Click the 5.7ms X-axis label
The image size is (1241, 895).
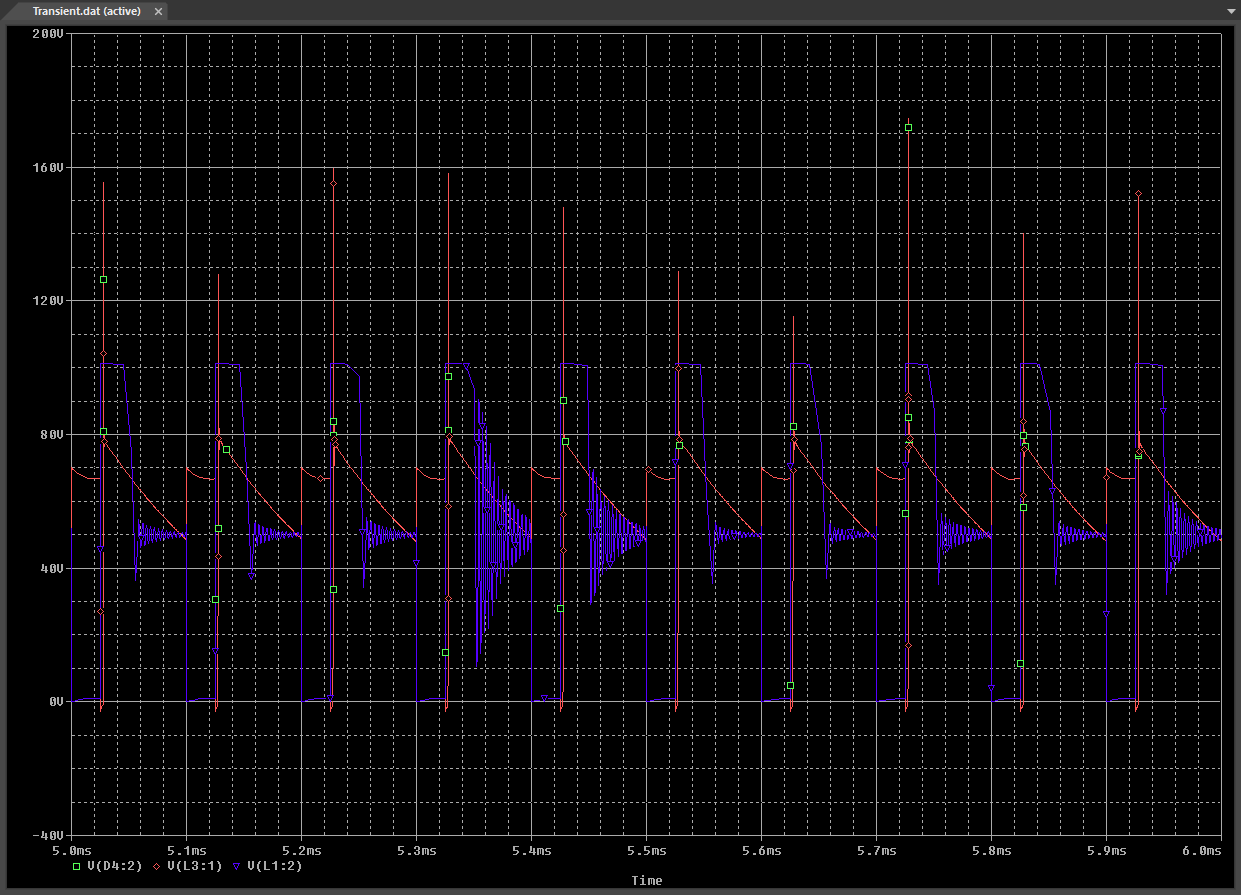[877, 850]
